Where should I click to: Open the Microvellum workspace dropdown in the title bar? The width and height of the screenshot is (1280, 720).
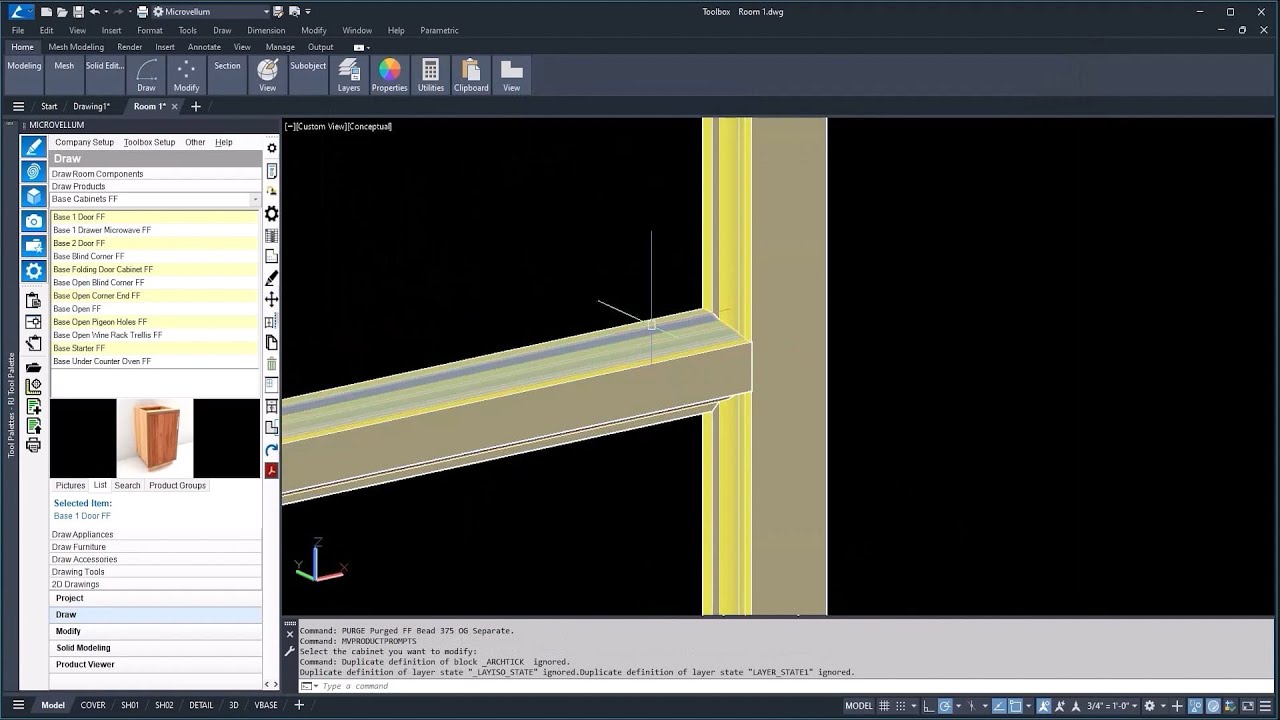(x=211, y=12)
